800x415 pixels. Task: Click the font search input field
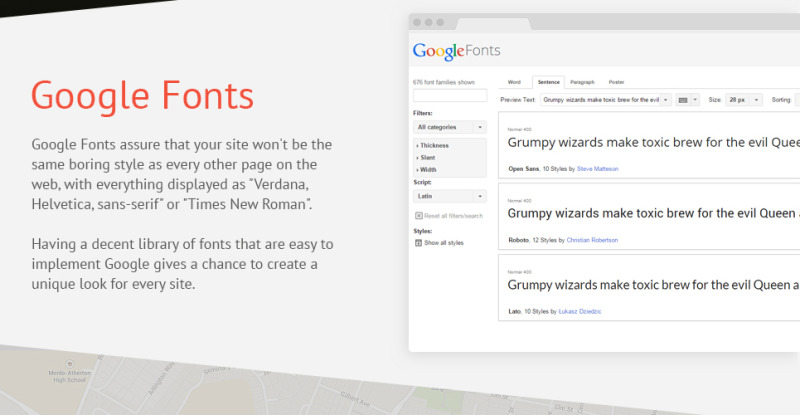coord(449,95)
